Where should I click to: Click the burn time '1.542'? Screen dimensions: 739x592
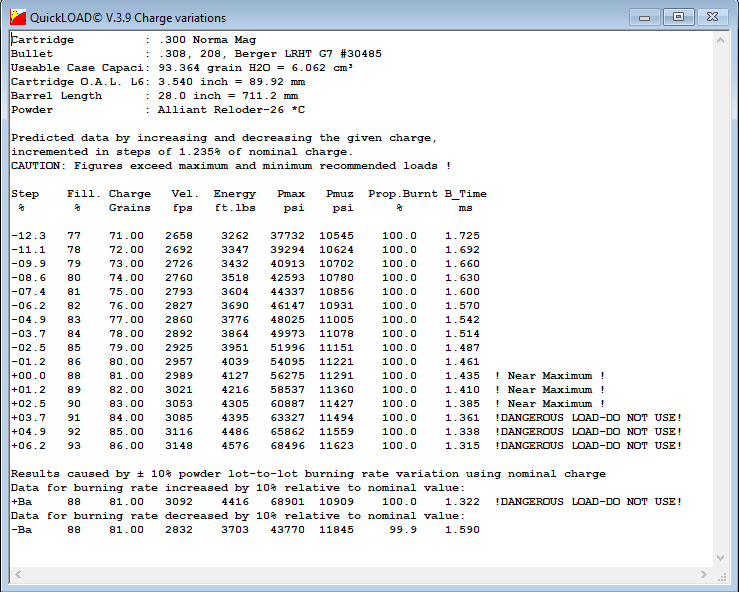click(462, 320)
